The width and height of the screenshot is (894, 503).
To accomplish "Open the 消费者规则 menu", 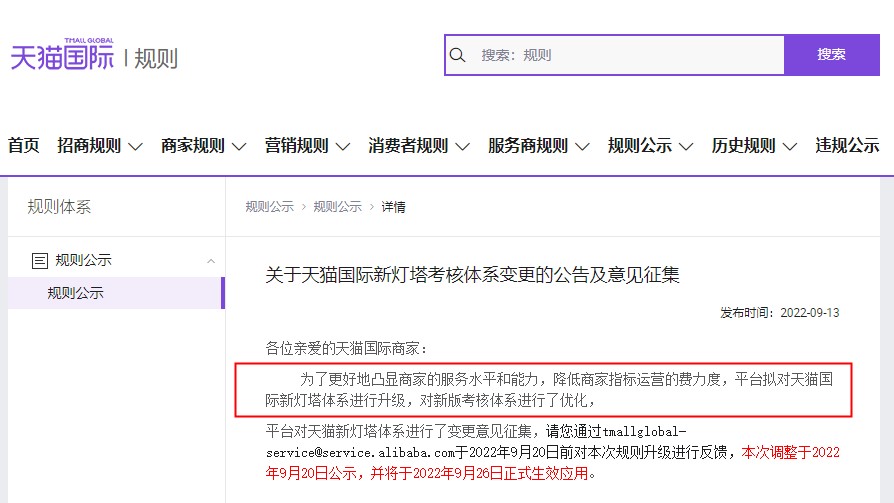I will click(x=408, y=145).
